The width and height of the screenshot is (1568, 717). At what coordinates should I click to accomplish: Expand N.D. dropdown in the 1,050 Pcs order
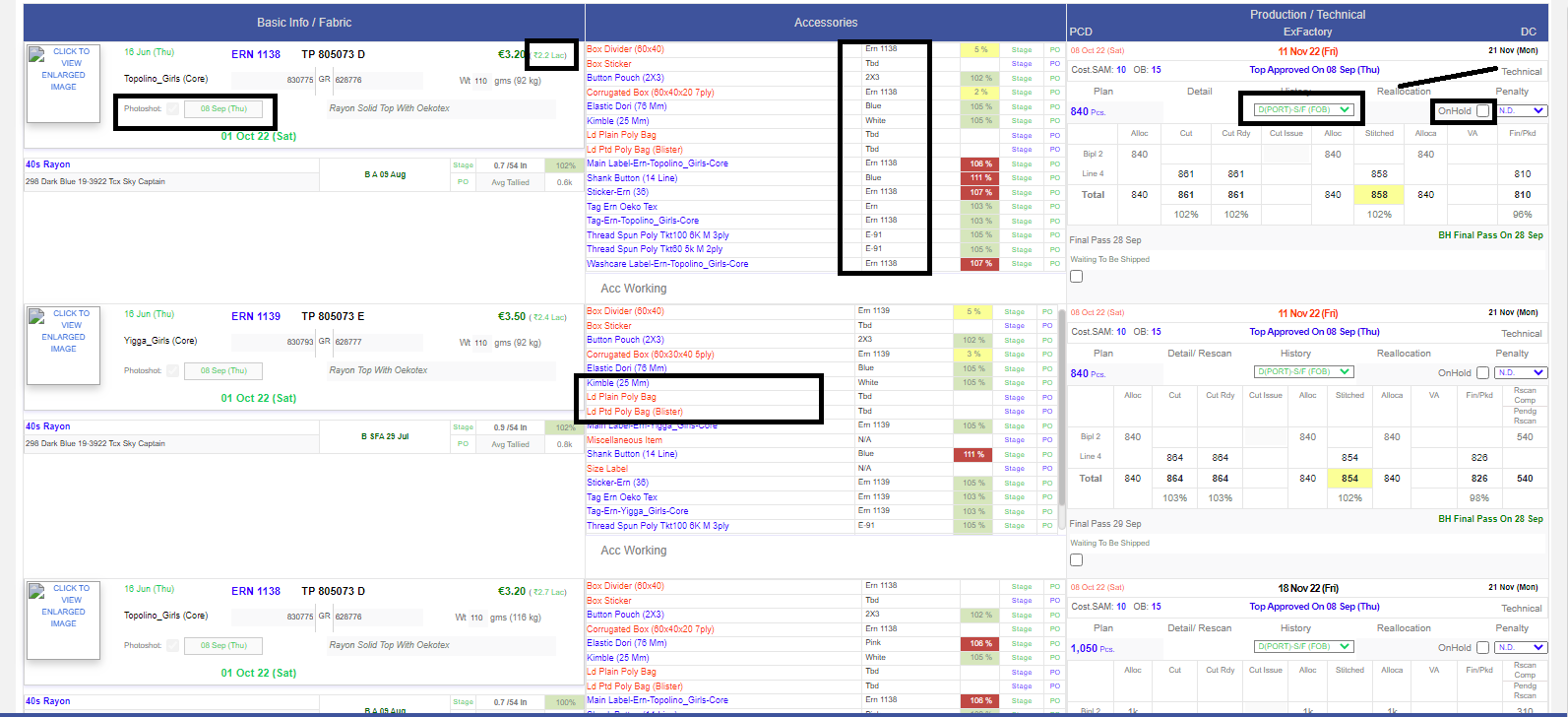click(x=1521, y=647)
